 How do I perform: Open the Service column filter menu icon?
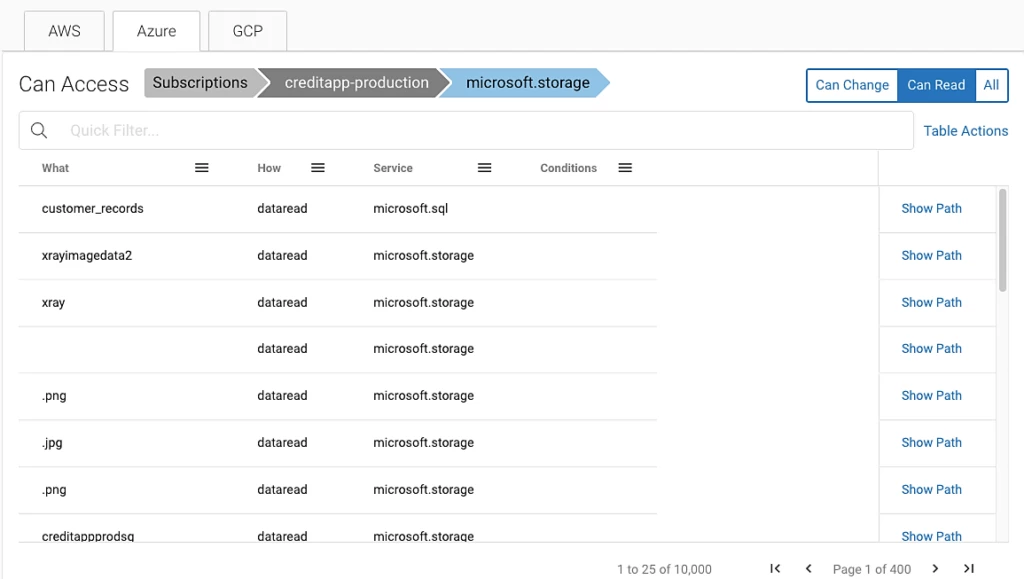click(485, 167)
